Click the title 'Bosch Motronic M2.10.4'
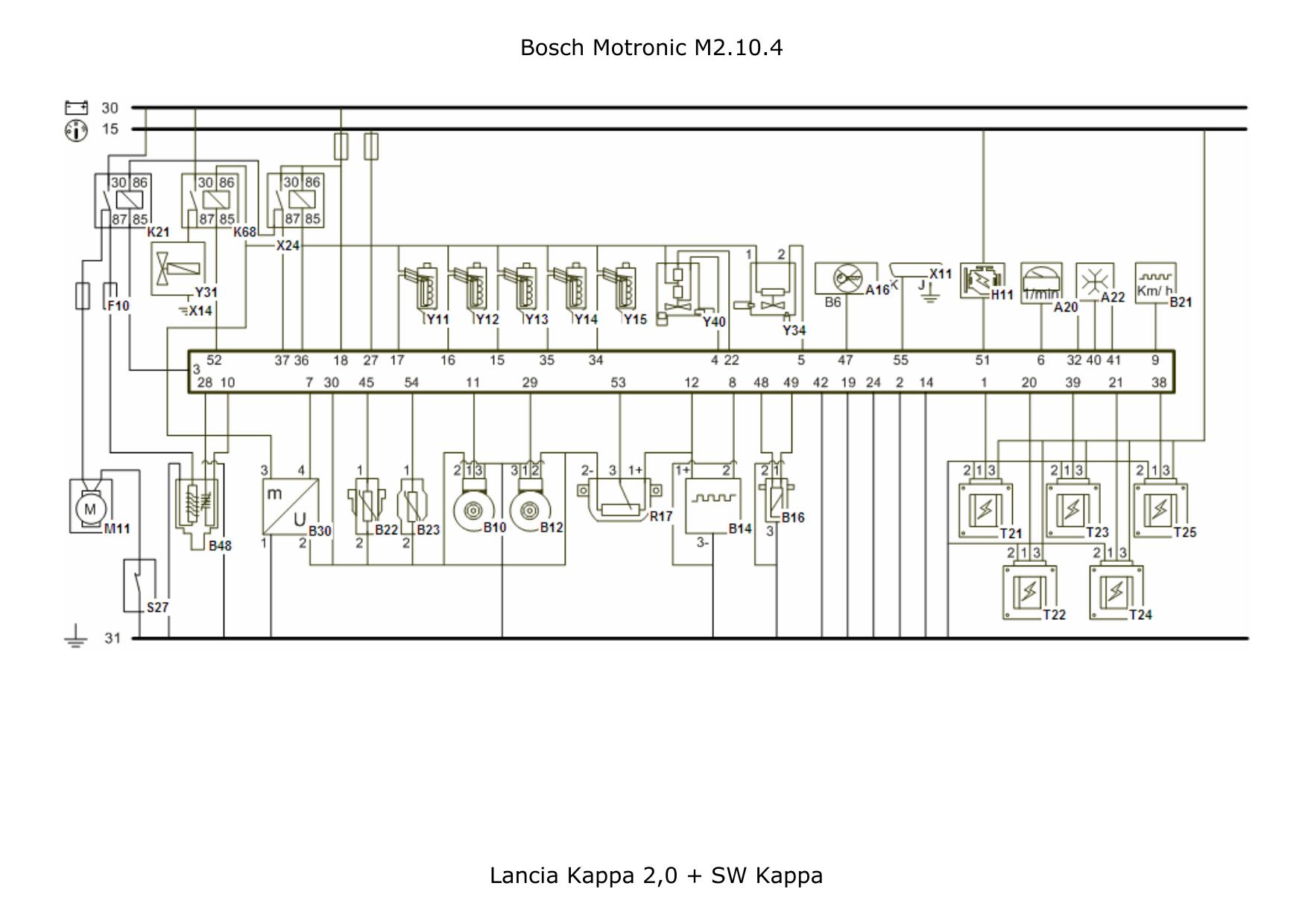Screen dimensions: 1308x924 click(x=651, y=48)
